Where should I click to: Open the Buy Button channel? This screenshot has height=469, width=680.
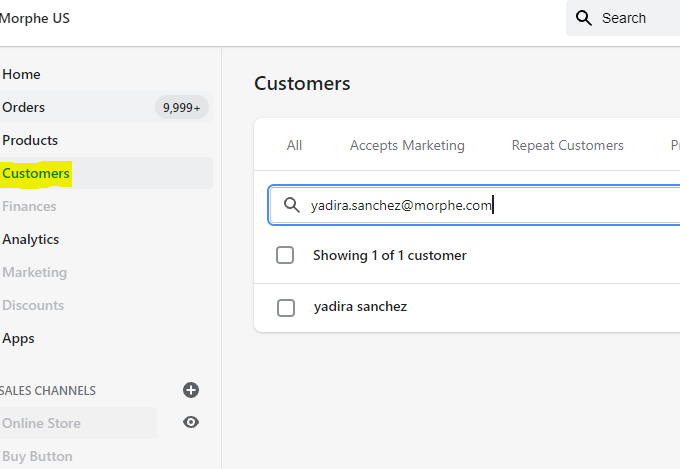click(x=37, y=456)
